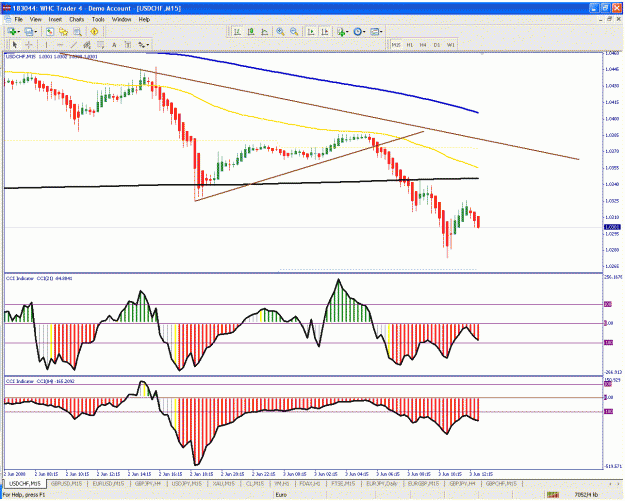The height and width of the screenshot is (501, 625).
Task: Select the Equidistant Channel tool
Action: pyautogui.click(x=87, y=45)
